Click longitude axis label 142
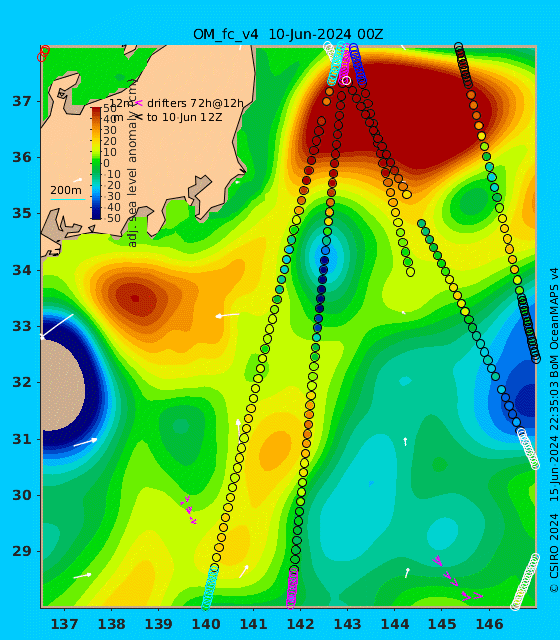Viewport: 560px width, 640px height. [x=300, y=624]
